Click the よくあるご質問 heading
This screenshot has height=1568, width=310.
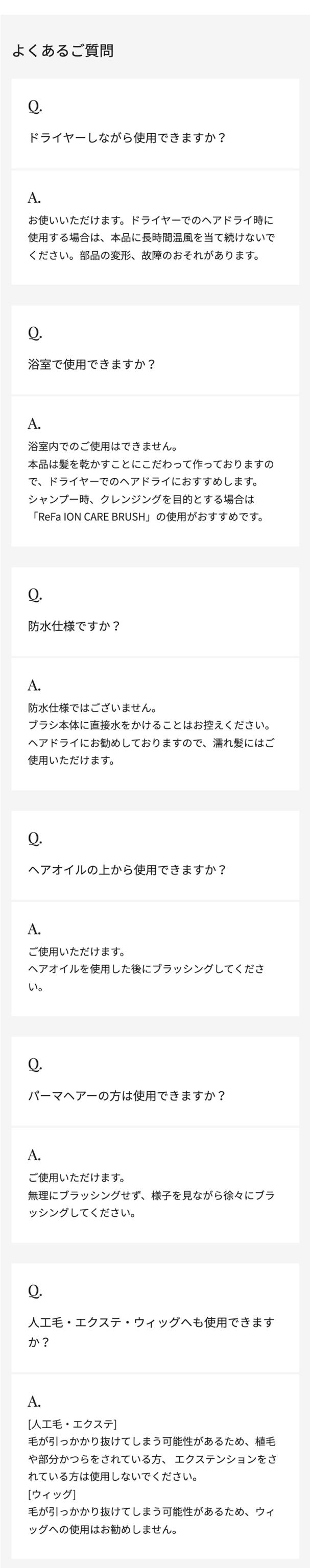pos(63,51)
